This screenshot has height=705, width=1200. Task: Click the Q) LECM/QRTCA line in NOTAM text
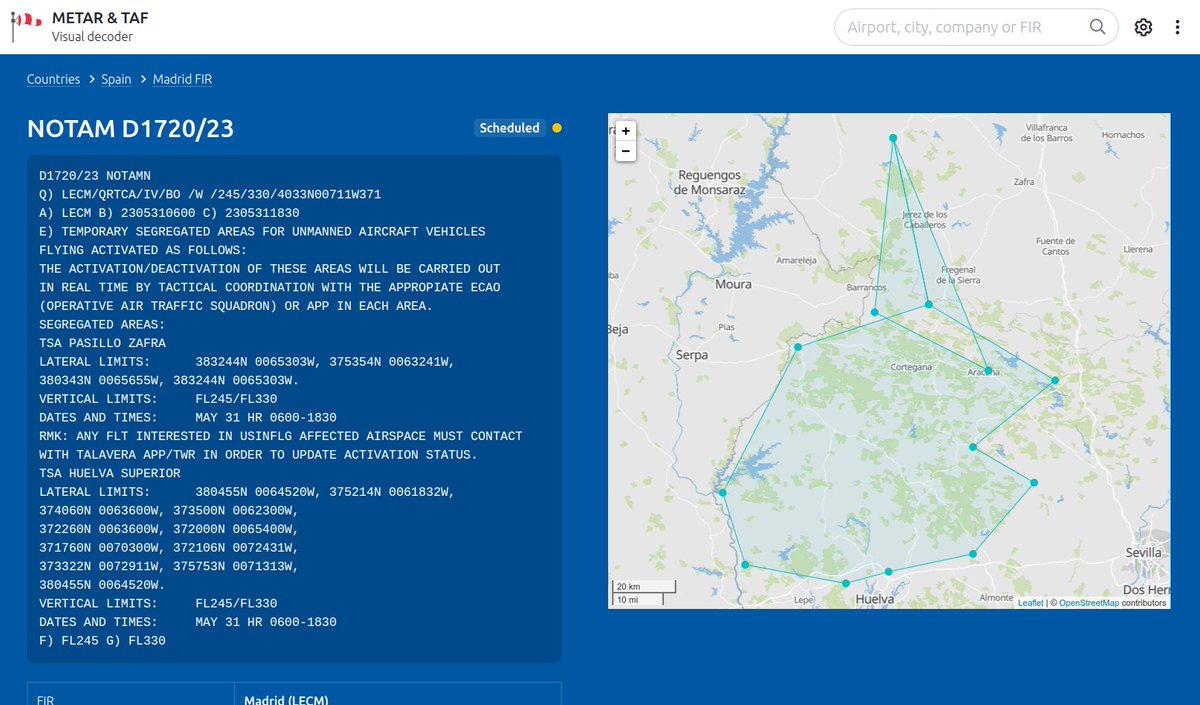click(x=210, y=194)
